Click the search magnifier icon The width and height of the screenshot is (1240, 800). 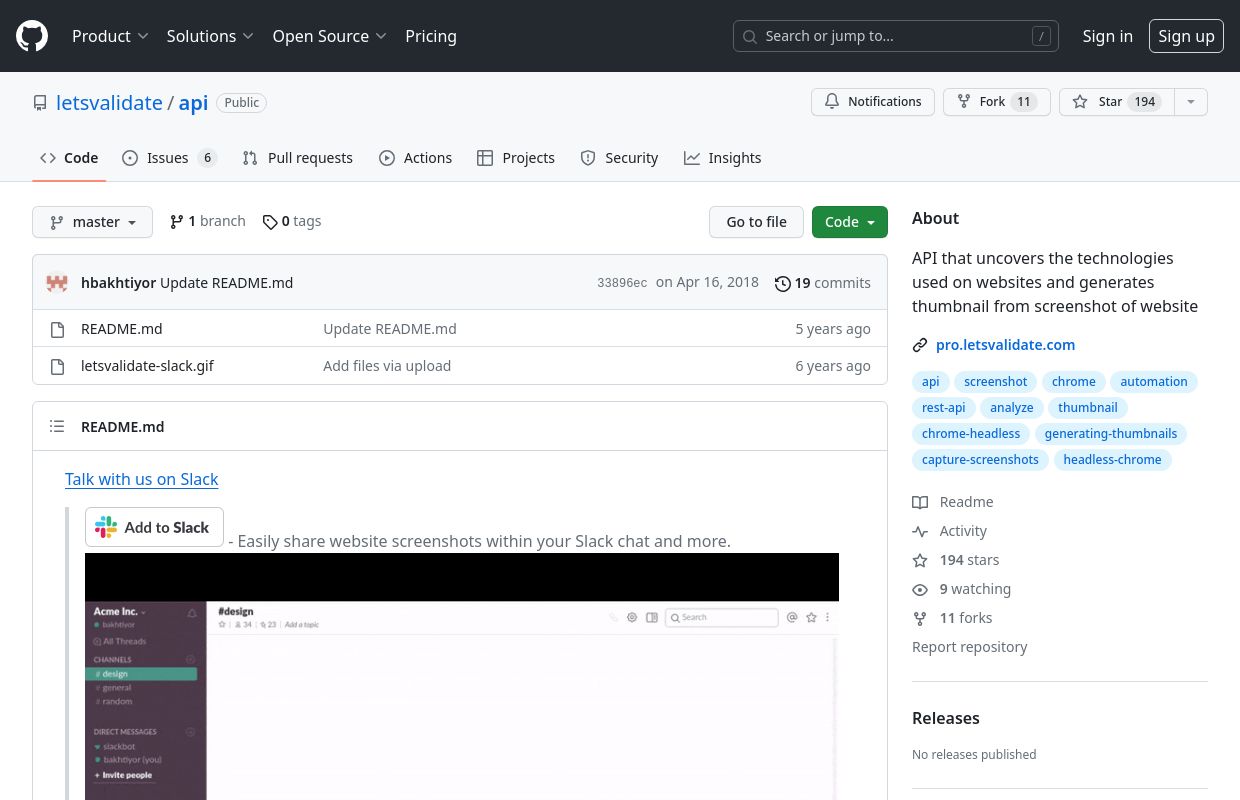click(750, 36)
